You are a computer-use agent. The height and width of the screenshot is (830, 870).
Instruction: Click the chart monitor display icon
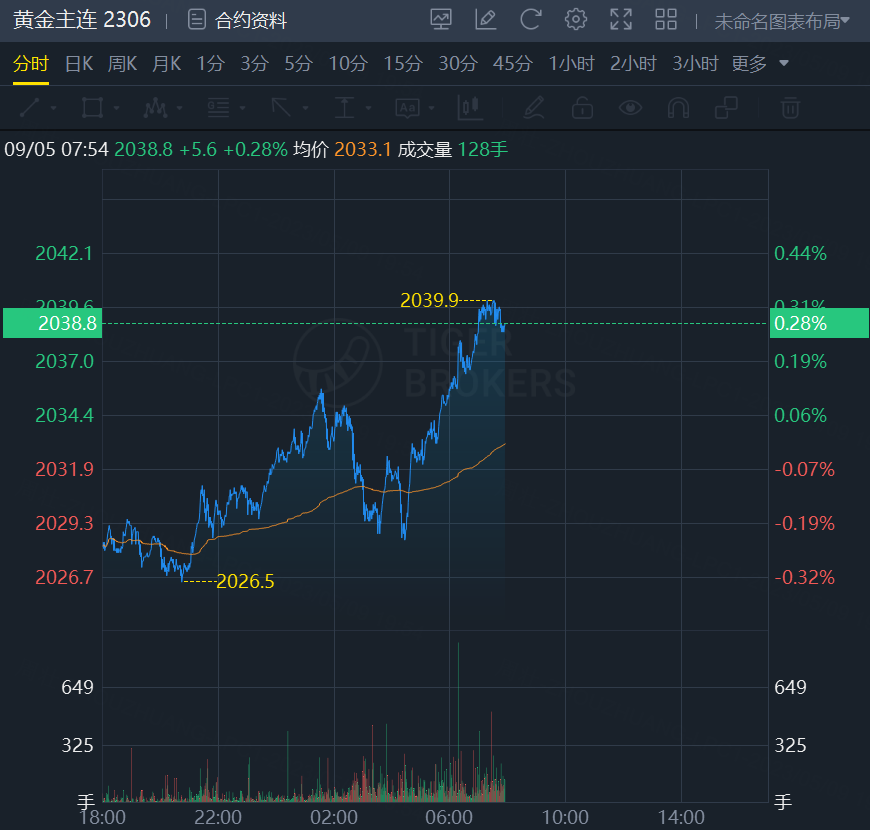pyautogui.click(x=440, y=19)
